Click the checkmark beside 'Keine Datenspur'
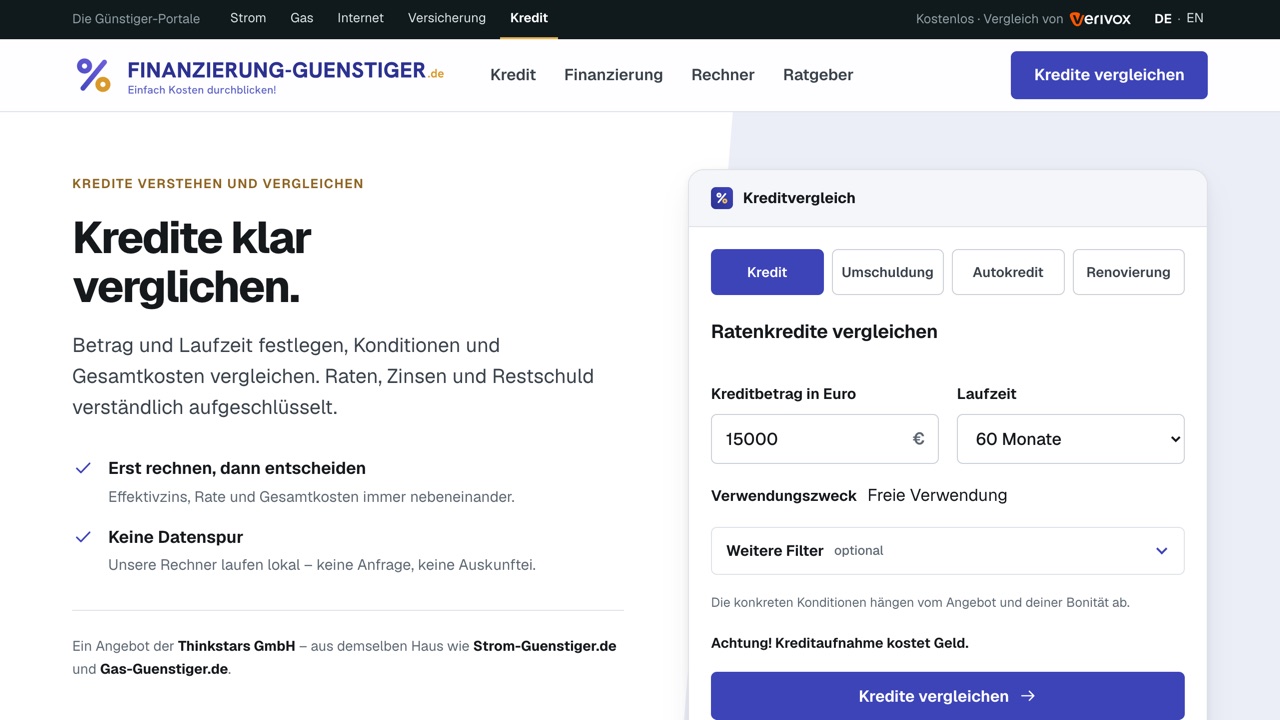1280x720 pixels. click(x=83, y=537)
